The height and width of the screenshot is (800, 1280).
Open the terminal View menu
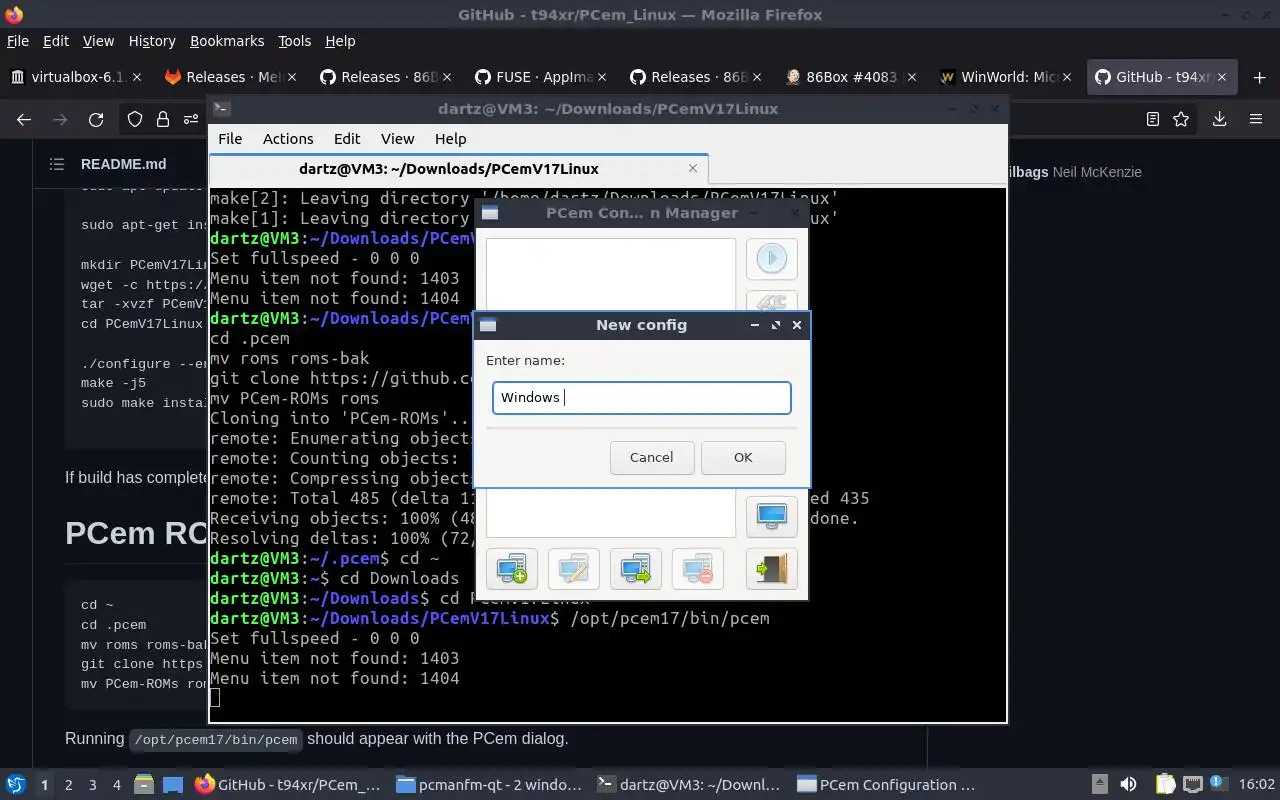397,139
